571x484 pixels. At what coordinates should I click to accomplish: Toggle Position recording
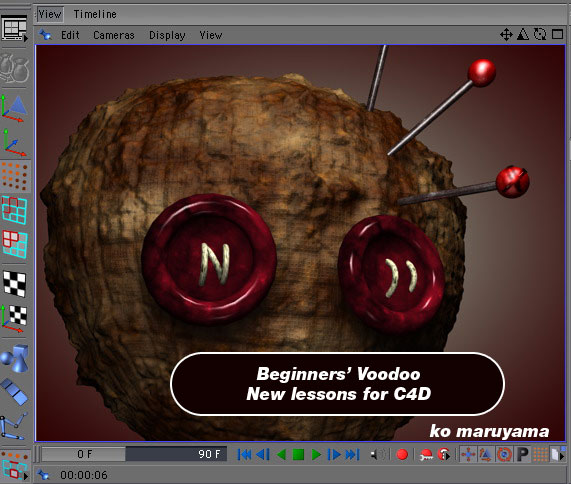click(x=468, y=455)
